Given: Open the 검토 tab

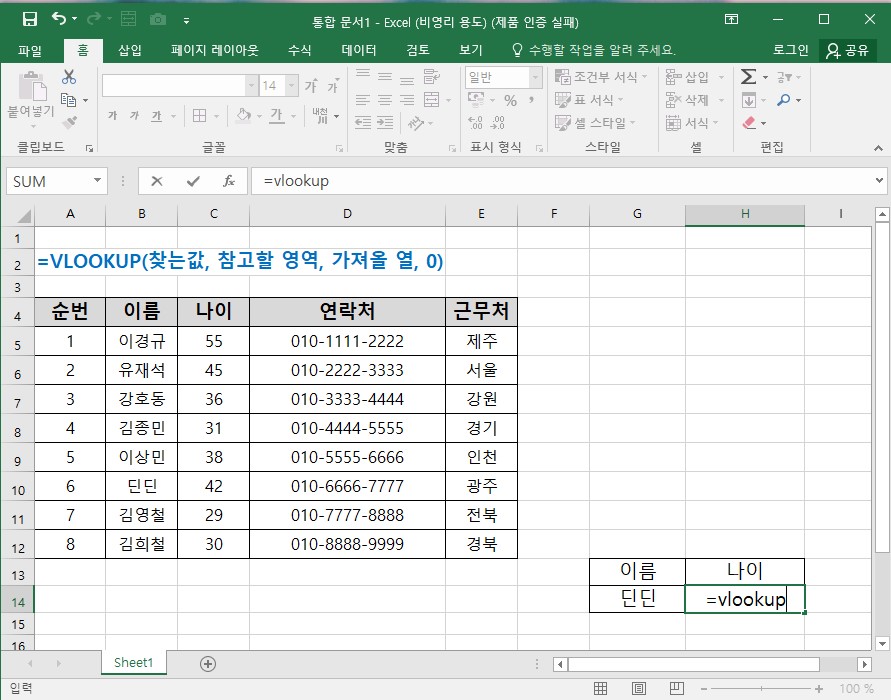Looking at the screenshot, I should tap(418, 51).
